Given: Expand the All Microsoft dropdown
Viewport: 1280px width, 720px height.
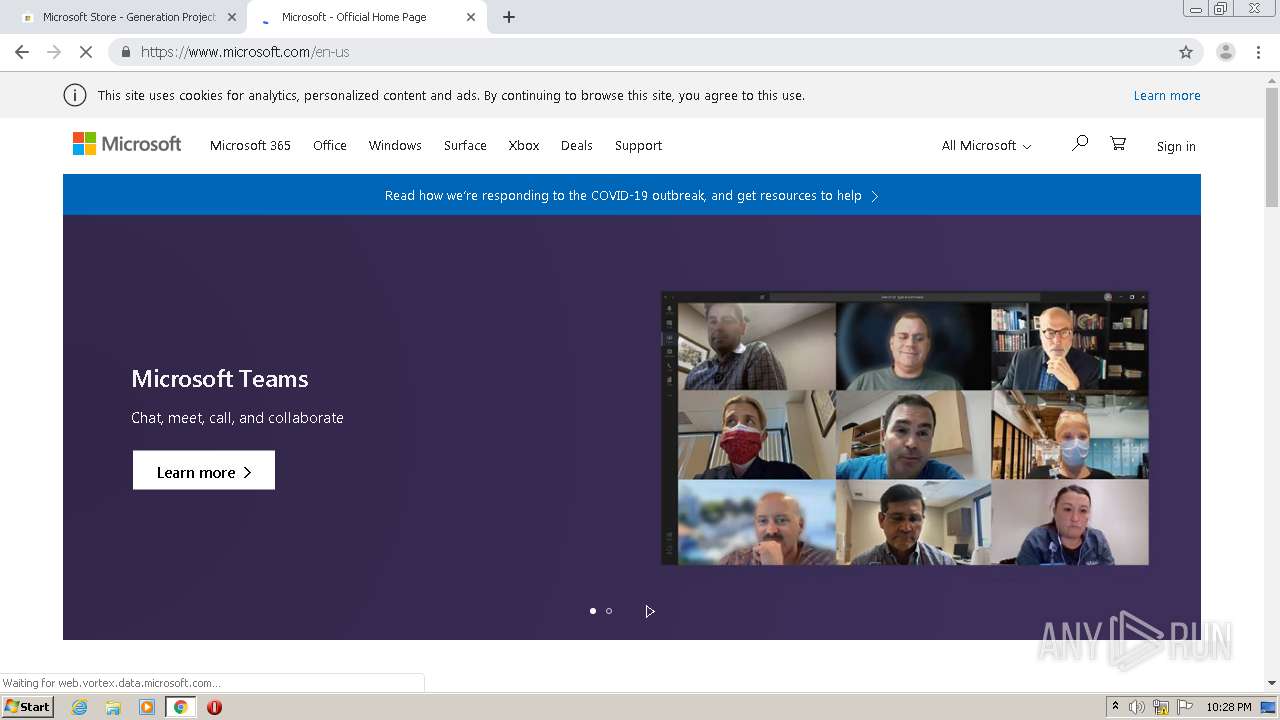Looking at the screenshot, I should 986,145.
